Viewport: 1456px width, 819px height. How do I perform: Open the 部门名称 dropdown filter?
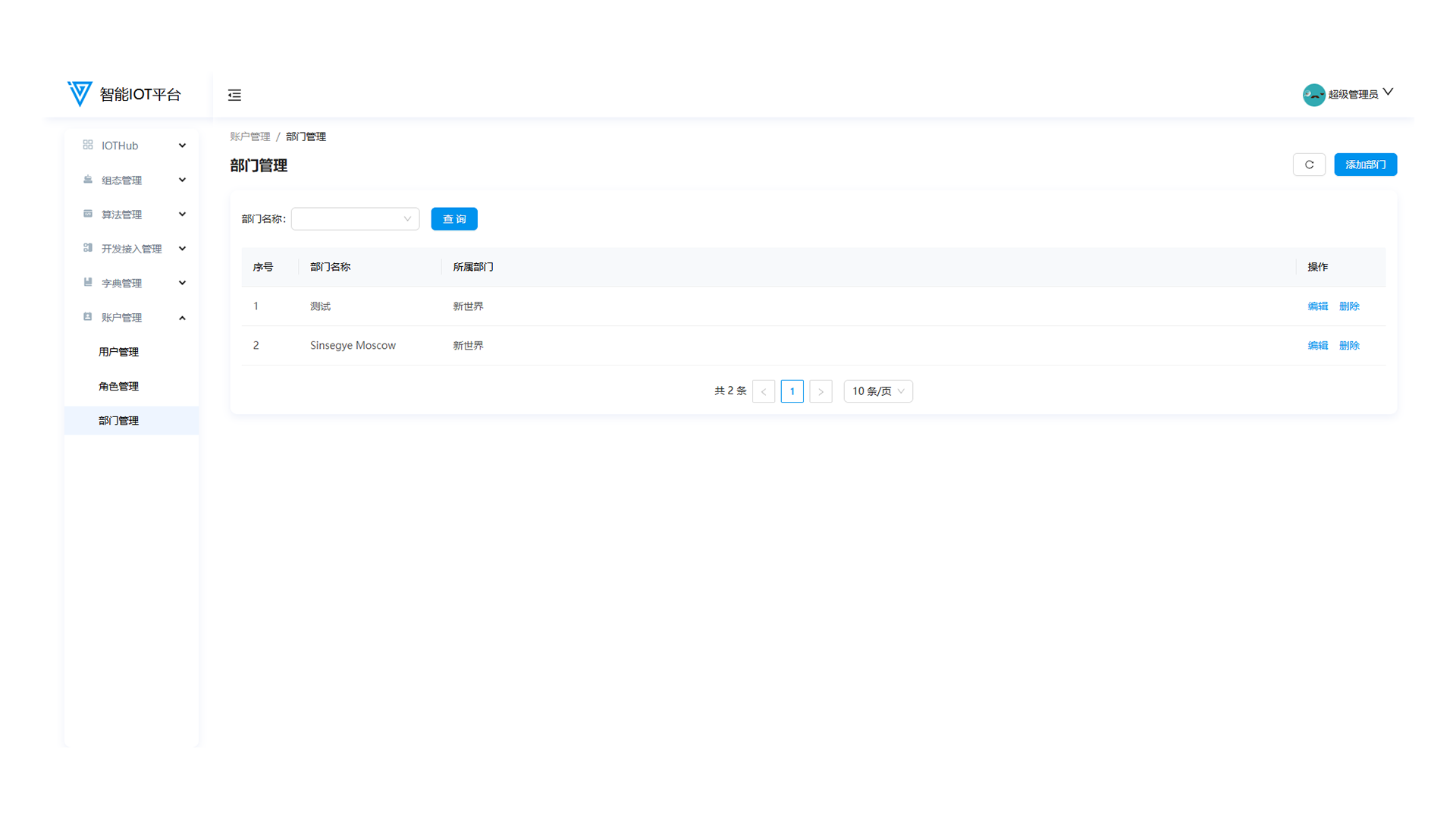click(x=355, y=219)
